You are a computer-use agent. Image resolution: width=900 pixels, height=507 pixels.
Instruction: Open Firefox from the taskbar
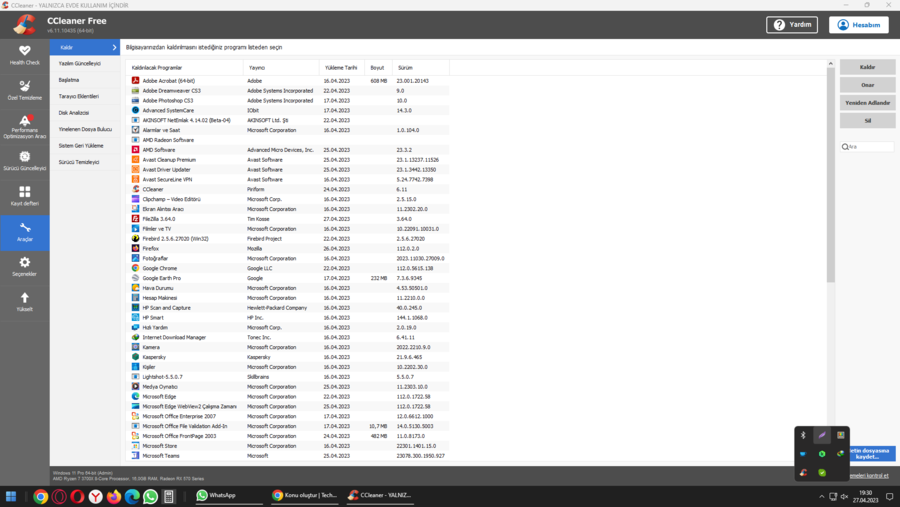click(x=114, y=497)
